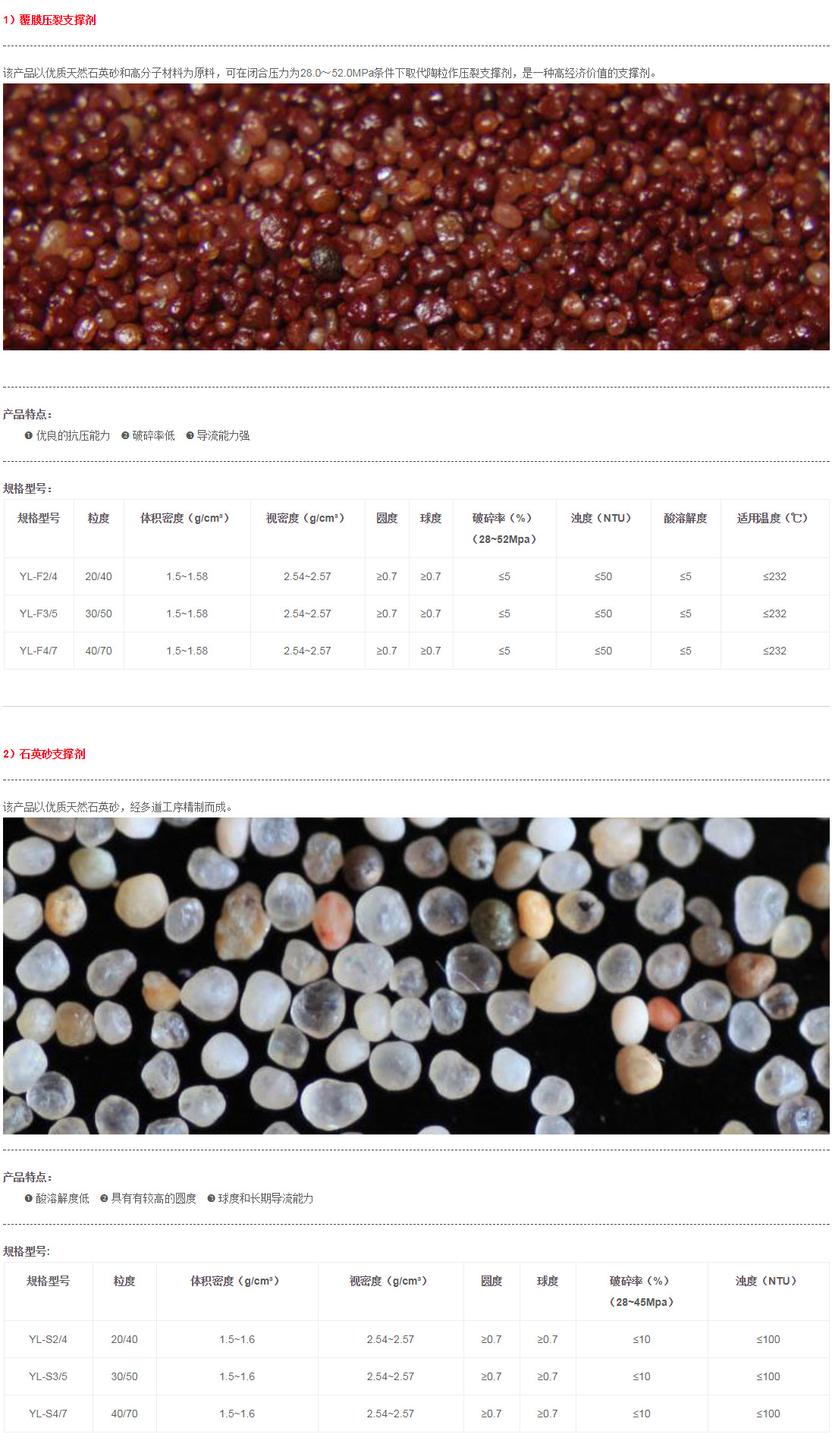This screenshot has width=832, height=1456.
Task: Click 1.5~1.6 density in YL-S3/5 row
Action: click(x=237, y=1377)
